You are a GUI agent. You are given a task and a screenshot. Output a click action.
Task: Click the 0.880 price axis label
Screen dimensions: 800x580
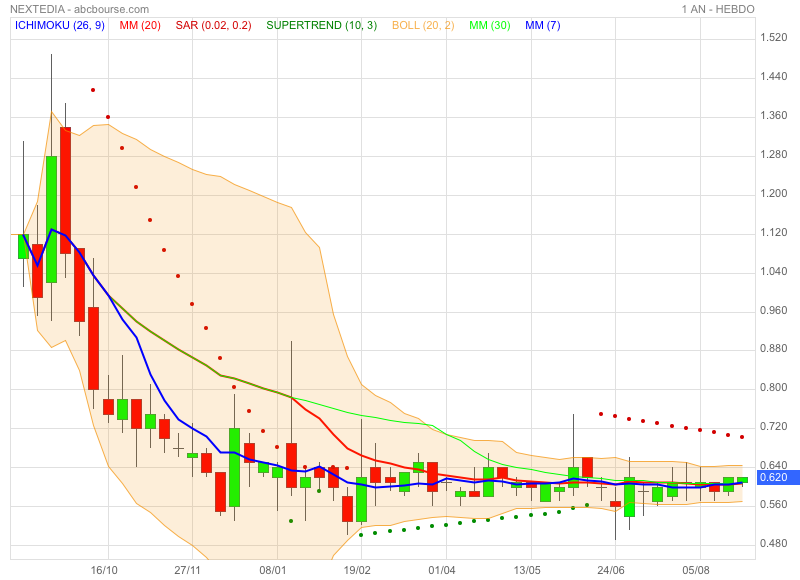pyautogui.click(x=773, y=348)
